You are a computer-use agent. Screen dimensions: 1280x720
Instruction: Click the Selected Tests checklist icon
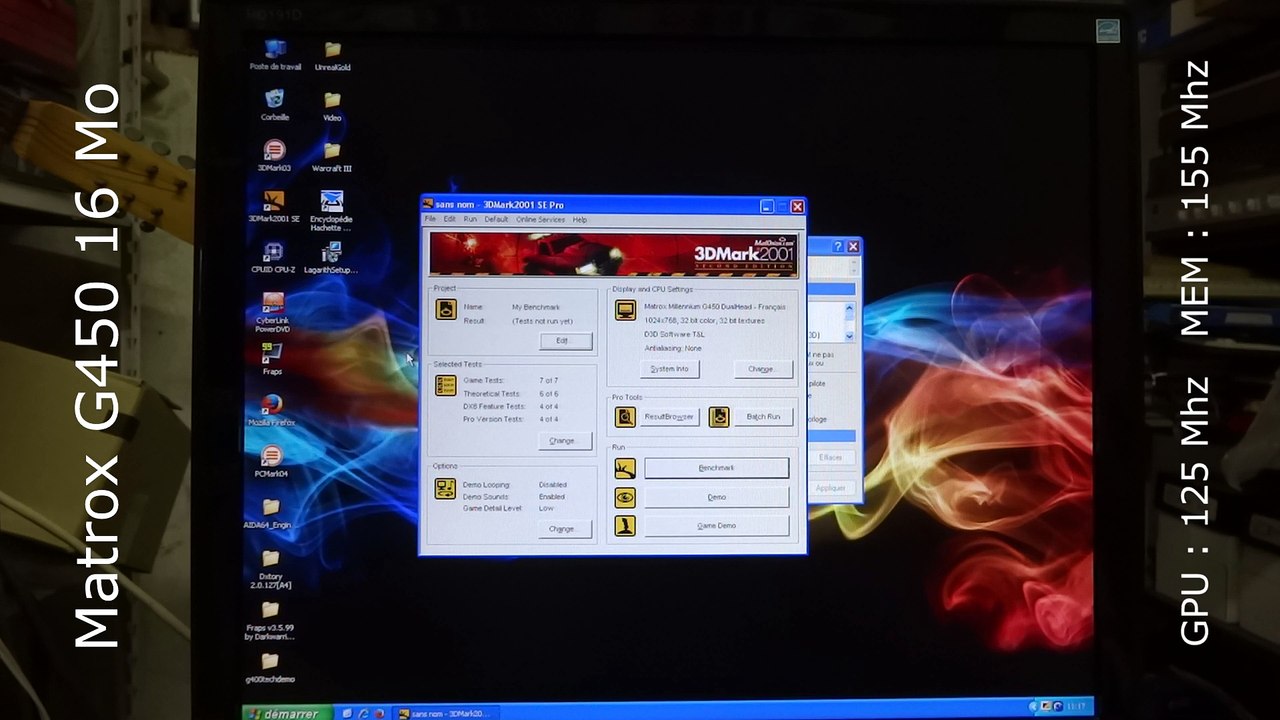(x=446, y=385)
